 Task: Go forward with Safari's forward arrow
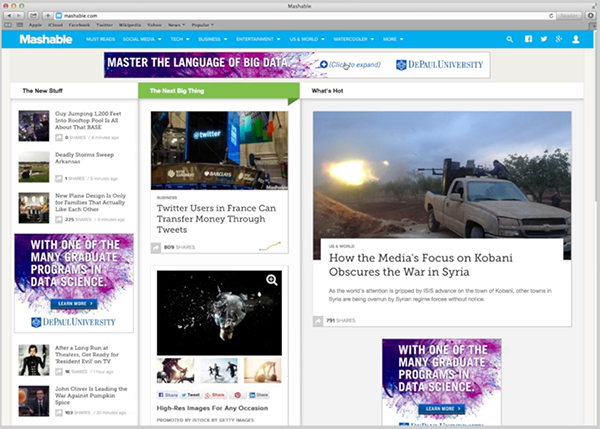[19, 16]
